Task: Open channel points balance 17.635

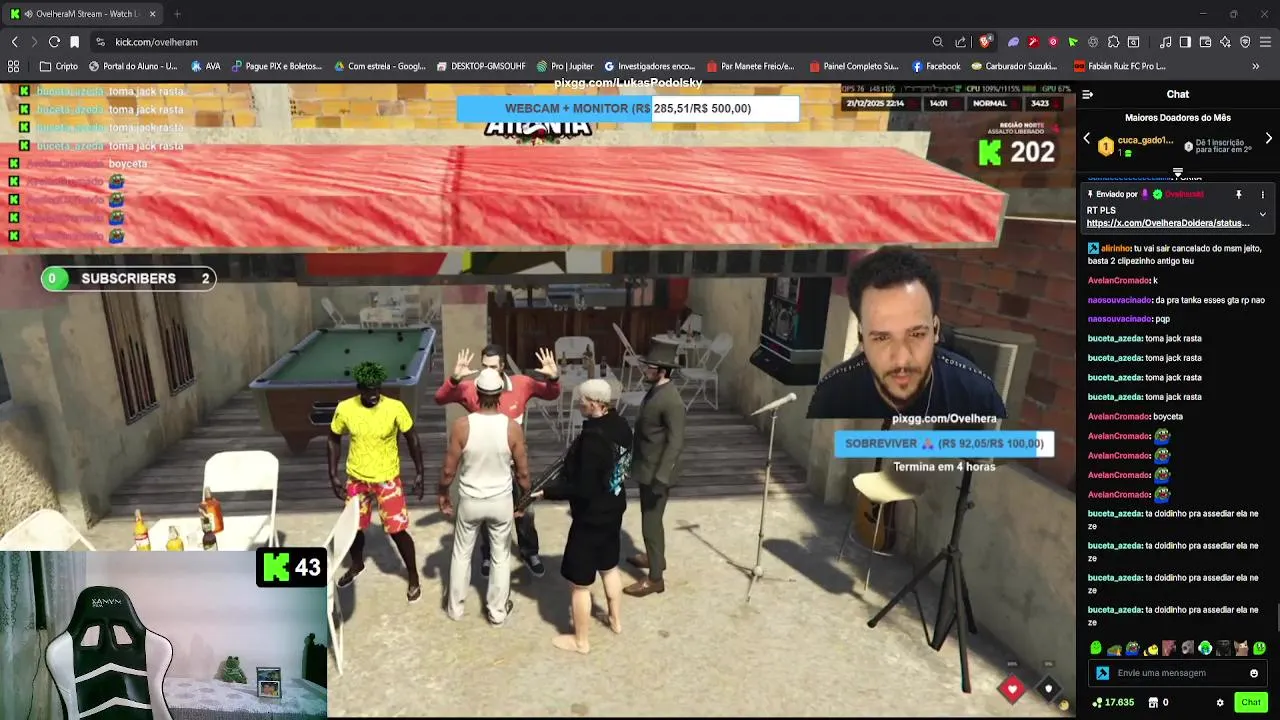Action: click(1113, 703)
